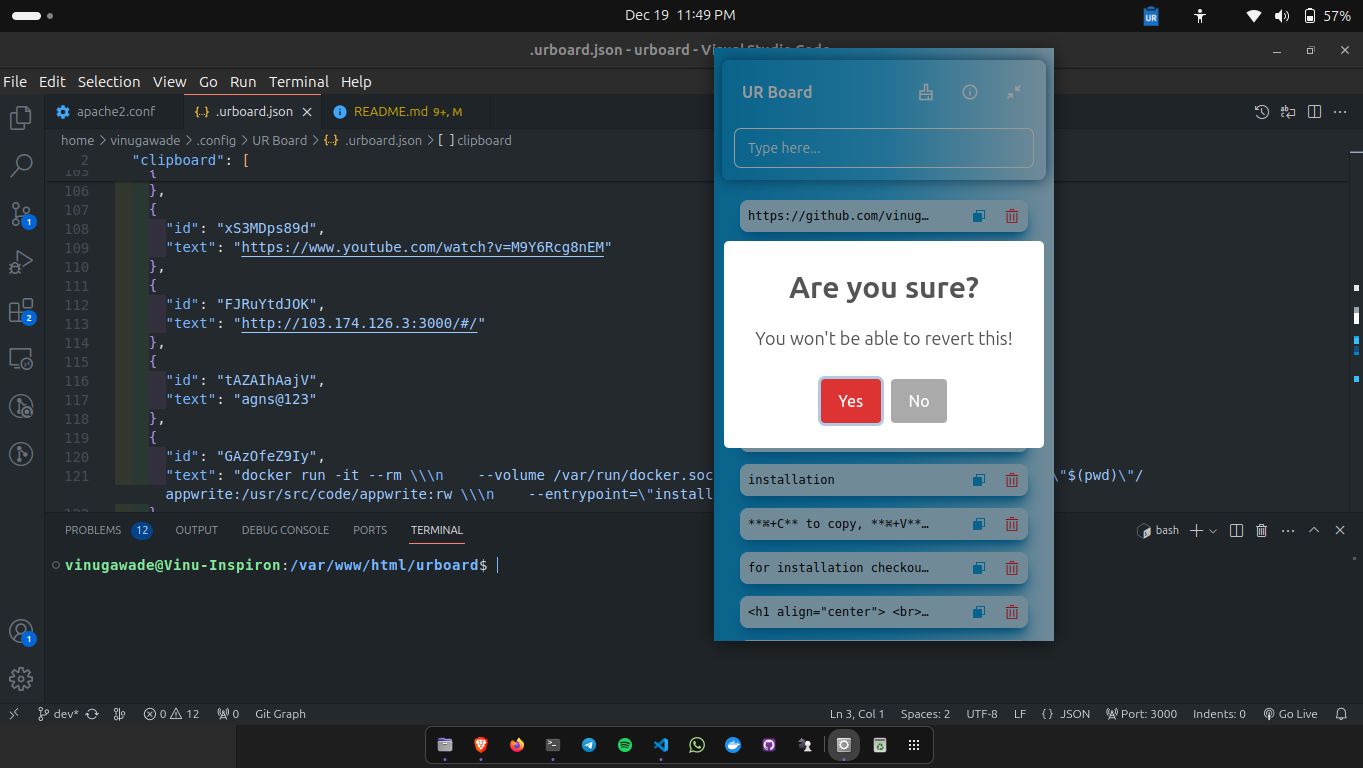Copy the github.com clipboard entry
Viewport: 1363px width, 768px height.
(978, 215)
